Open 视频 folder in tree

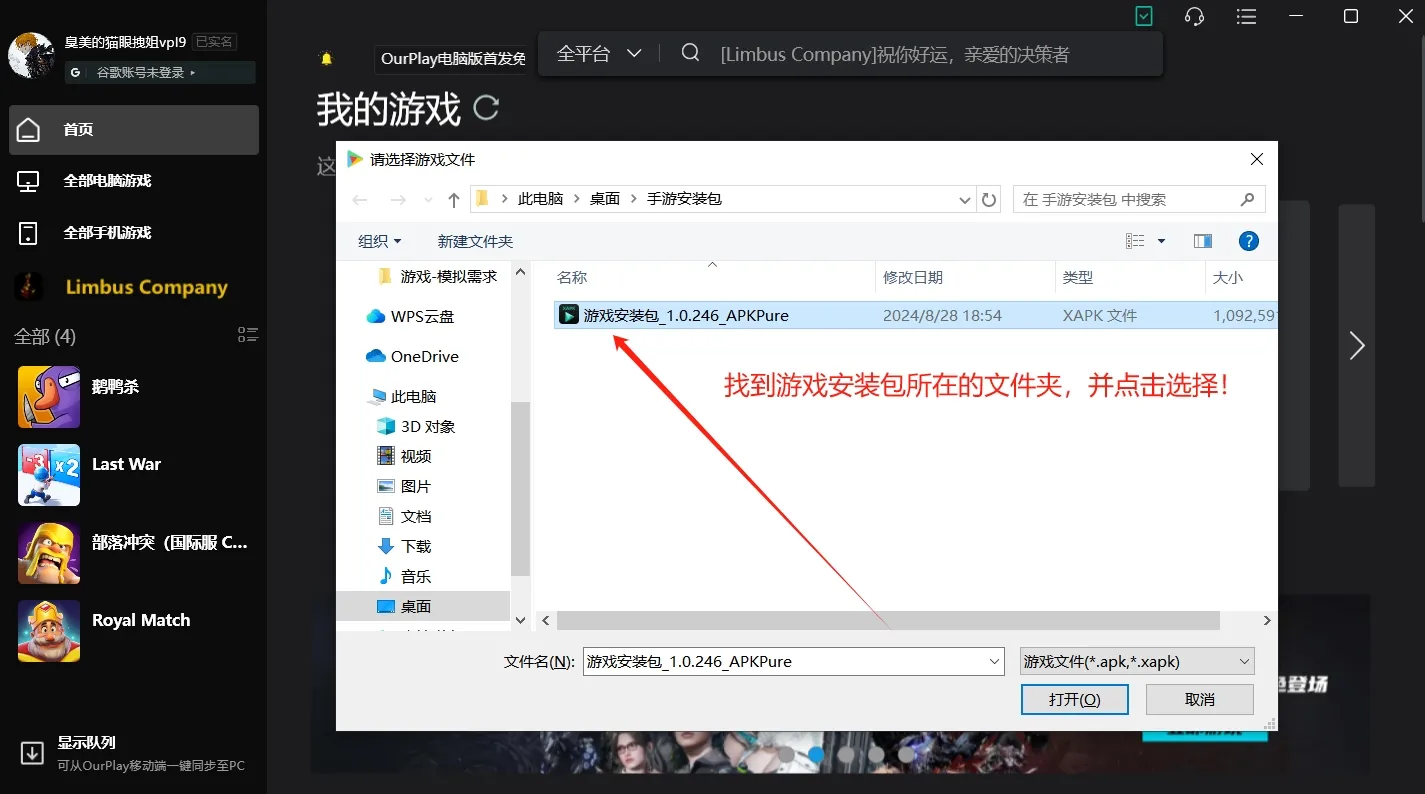pos(404,456)
